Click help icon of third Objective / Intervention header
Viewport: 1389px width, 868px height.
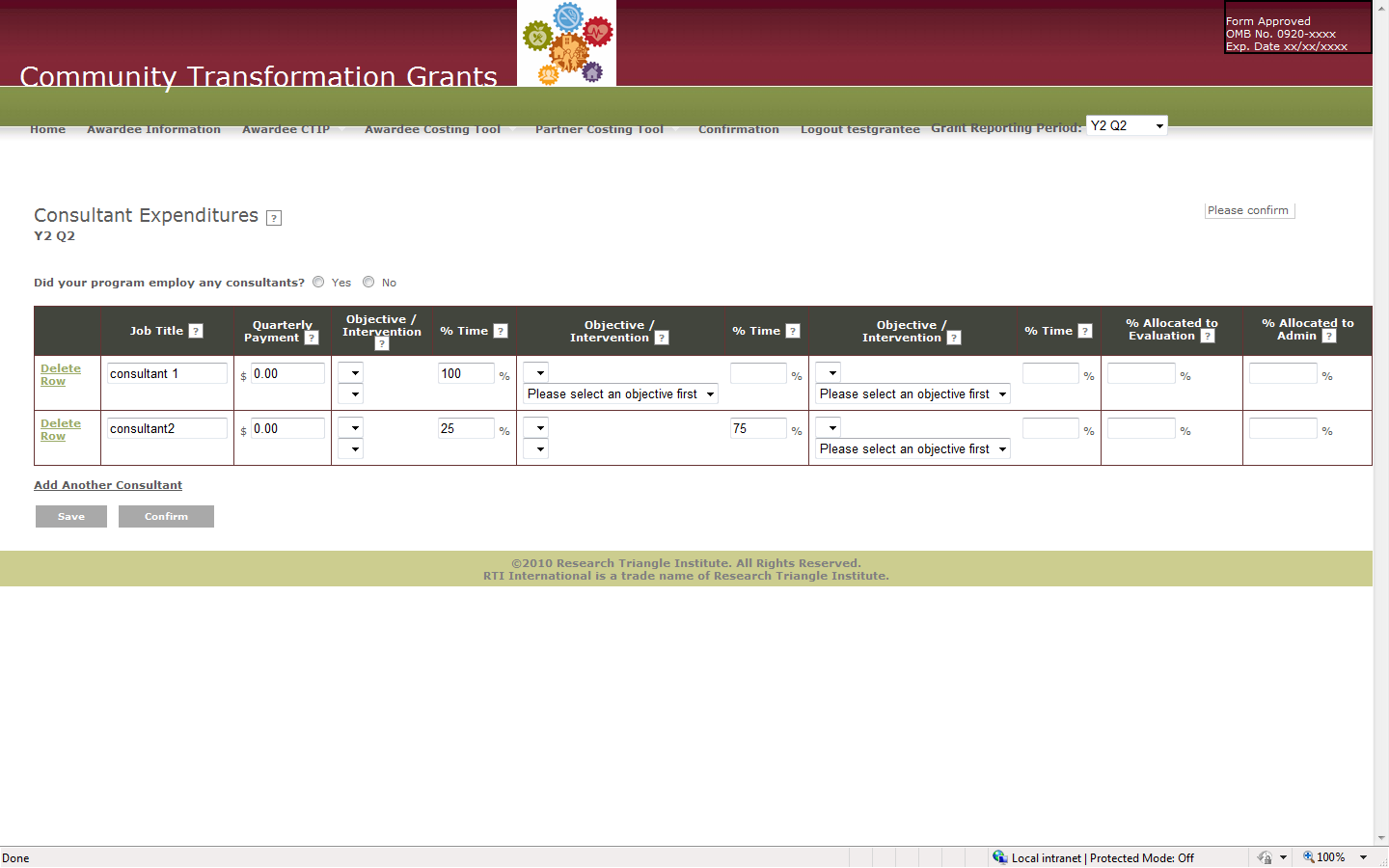(x=954, y=338)
